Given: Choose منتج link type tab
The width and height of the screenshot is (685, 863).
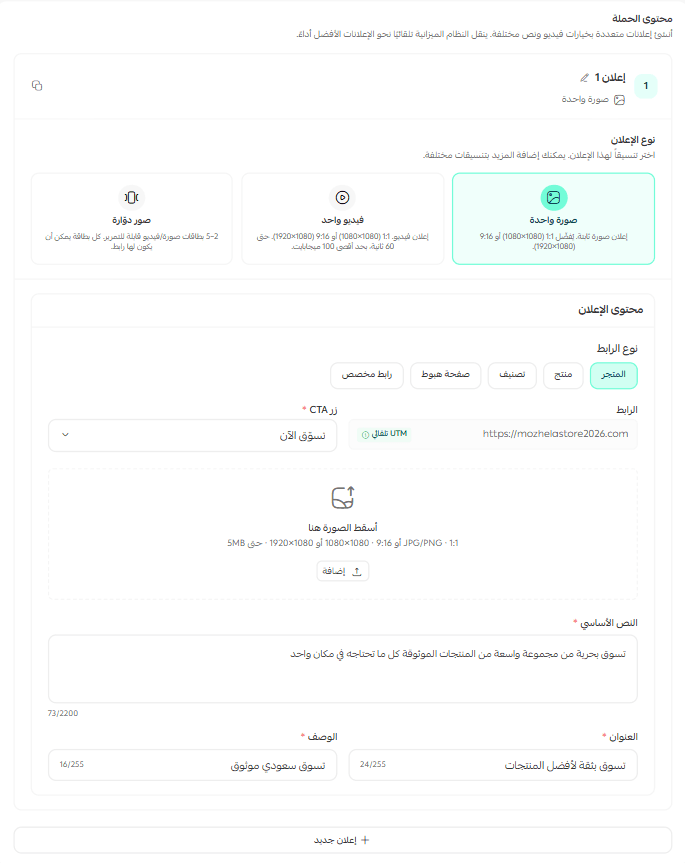Looking at the screenshot, I should click(x=563, y=375).
